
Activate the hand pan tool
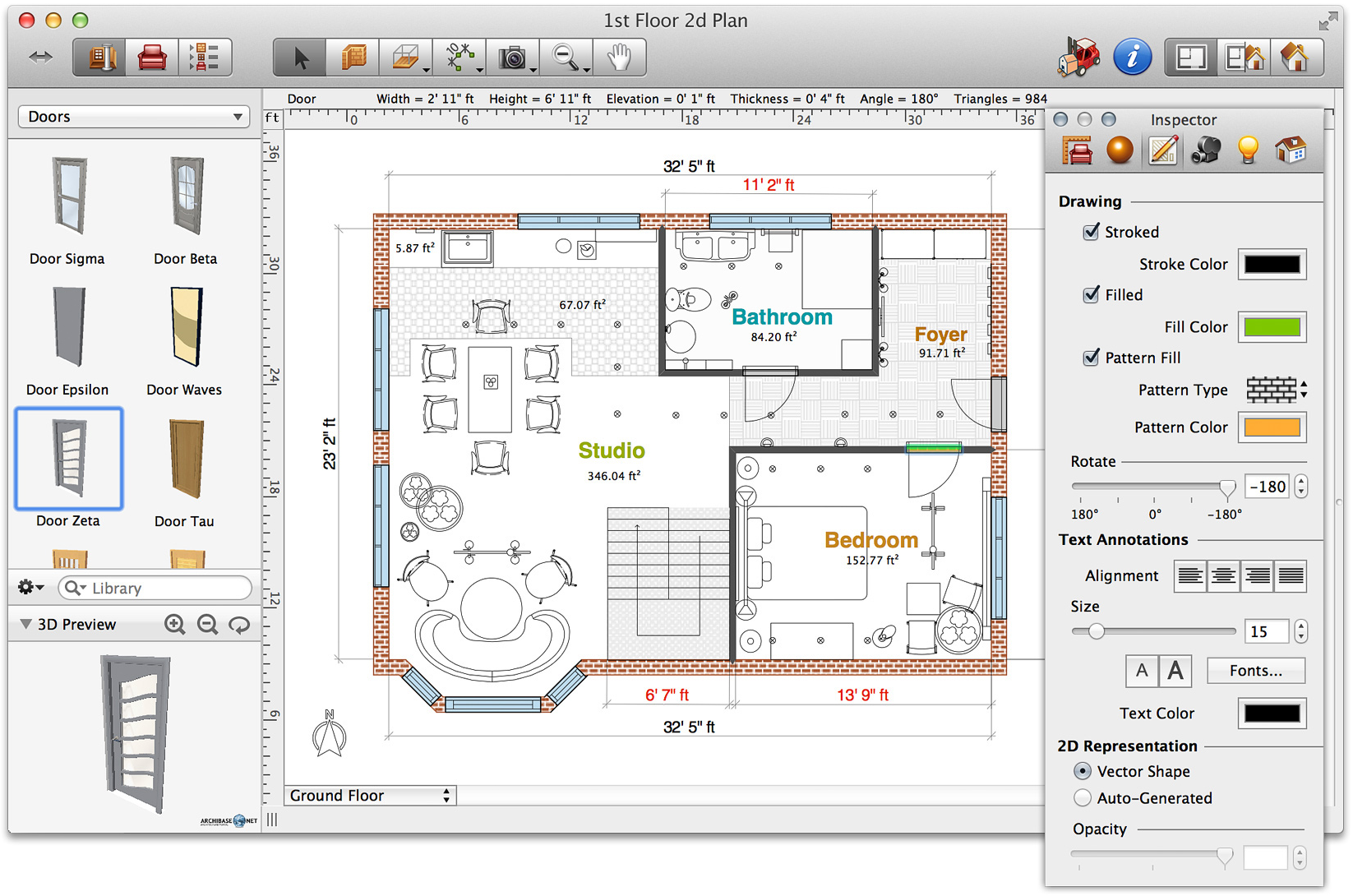[x=619, y=58]
